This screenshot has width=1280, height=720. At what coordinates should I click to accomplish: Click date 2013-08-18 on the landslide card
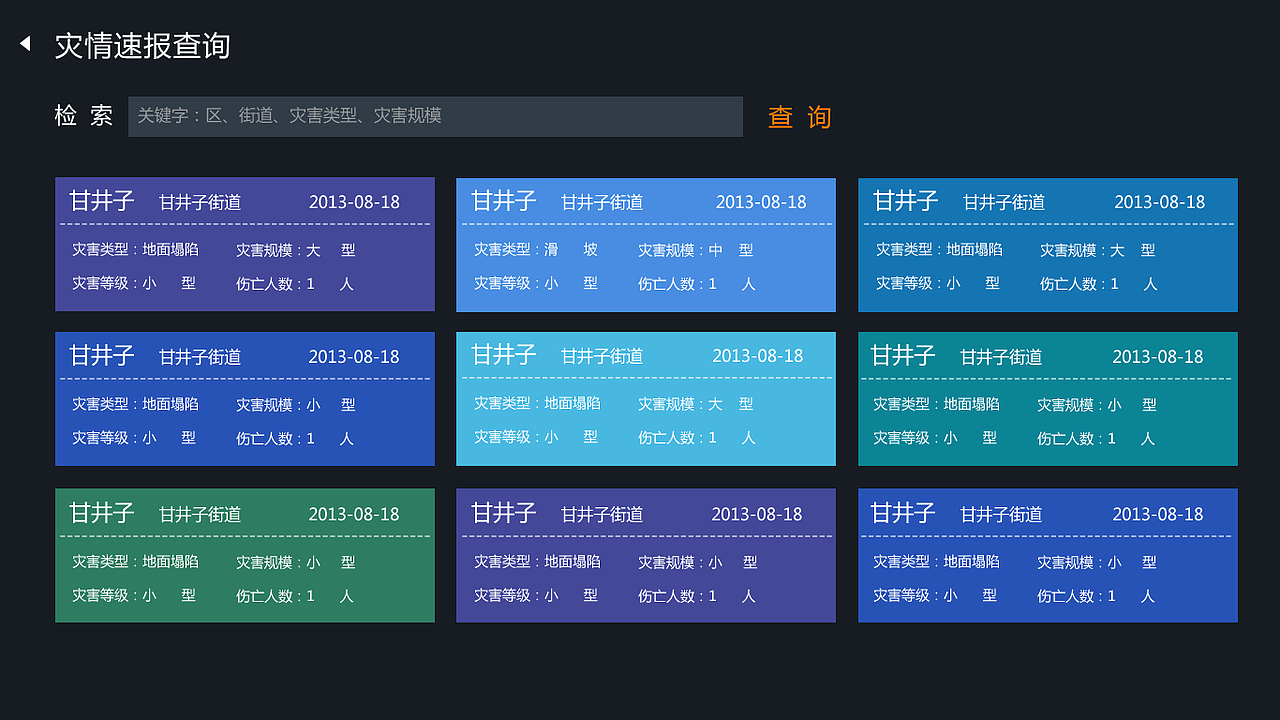(761, 201)
